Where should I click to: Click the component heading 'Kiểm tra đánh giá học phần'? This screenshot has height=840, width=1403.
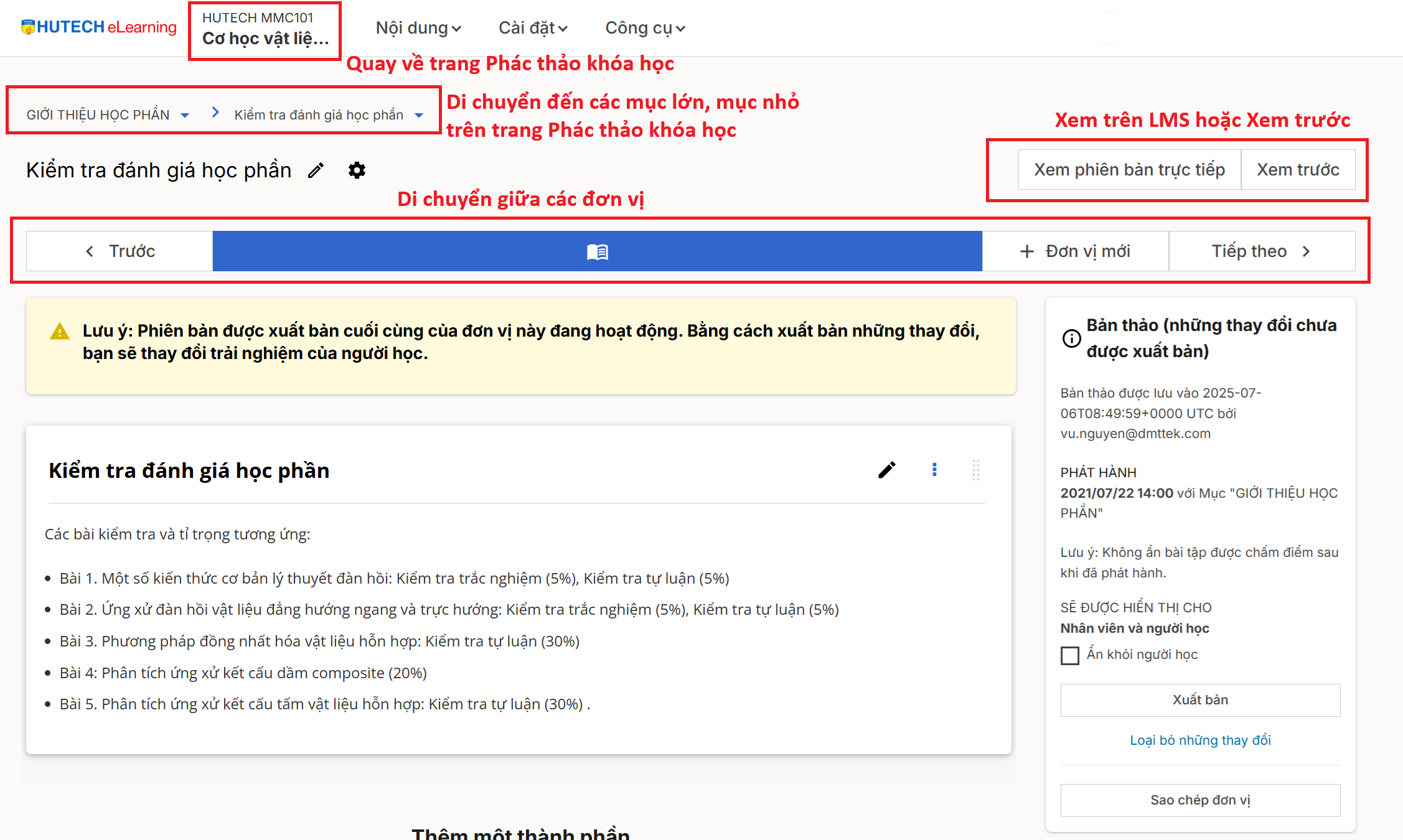[x=189, y=470]
